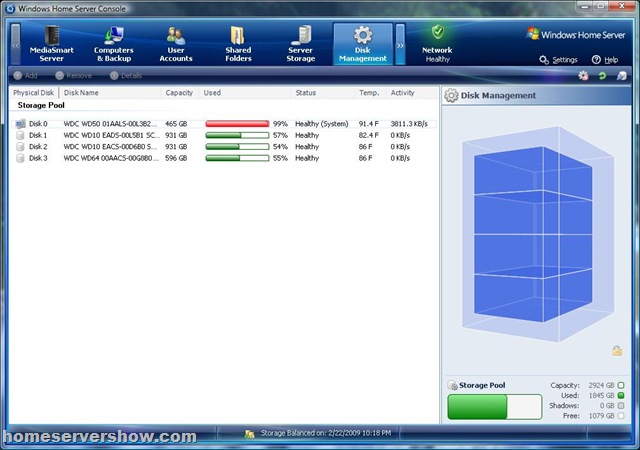Screen dimensions: 640x450
Task: Sort by Physical Disk column
Action: click(x=34, y=93)
